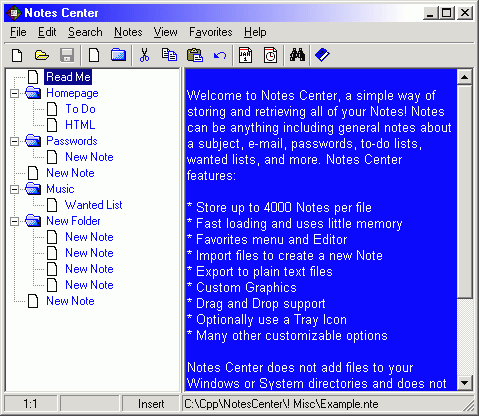This screenshot has height=416, width=479.
Task: Select the Wanted List note
Action: [x=94, y=205]
